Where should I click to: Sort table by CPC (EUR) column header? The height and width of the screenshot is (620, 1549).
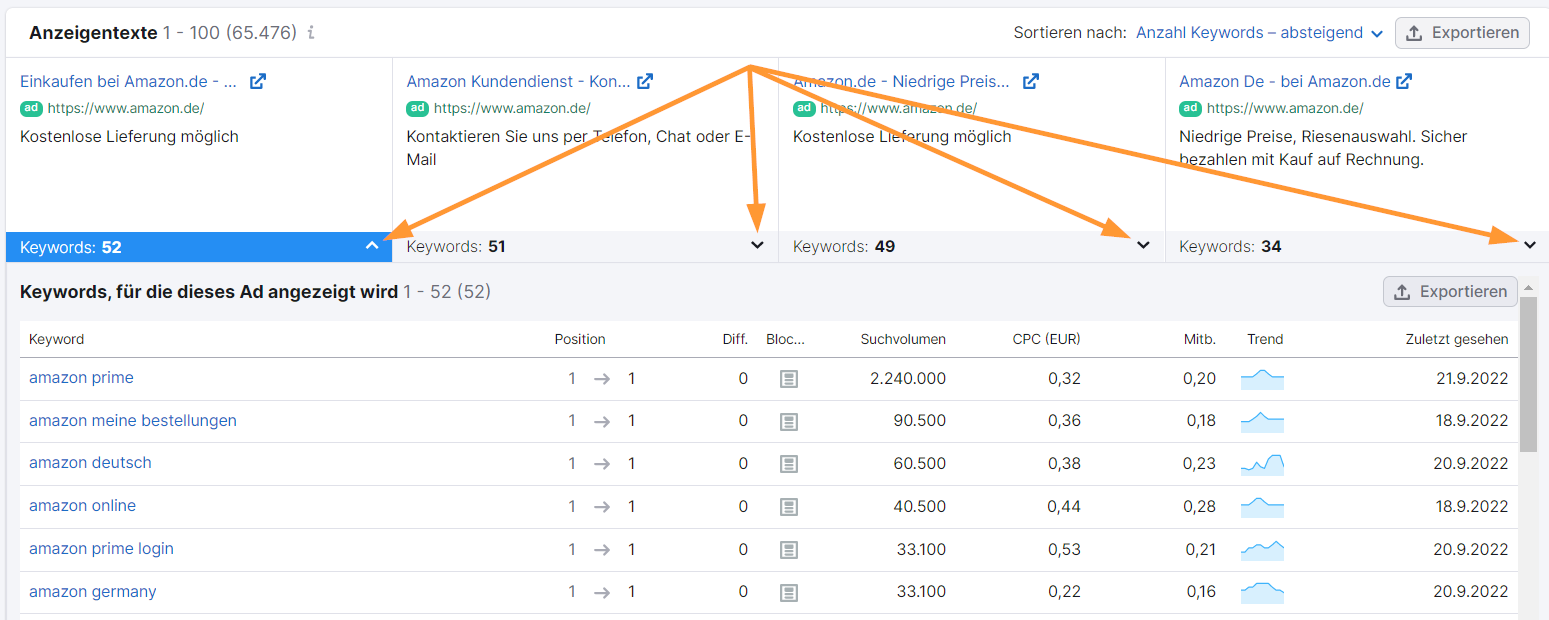point(1046,339)
